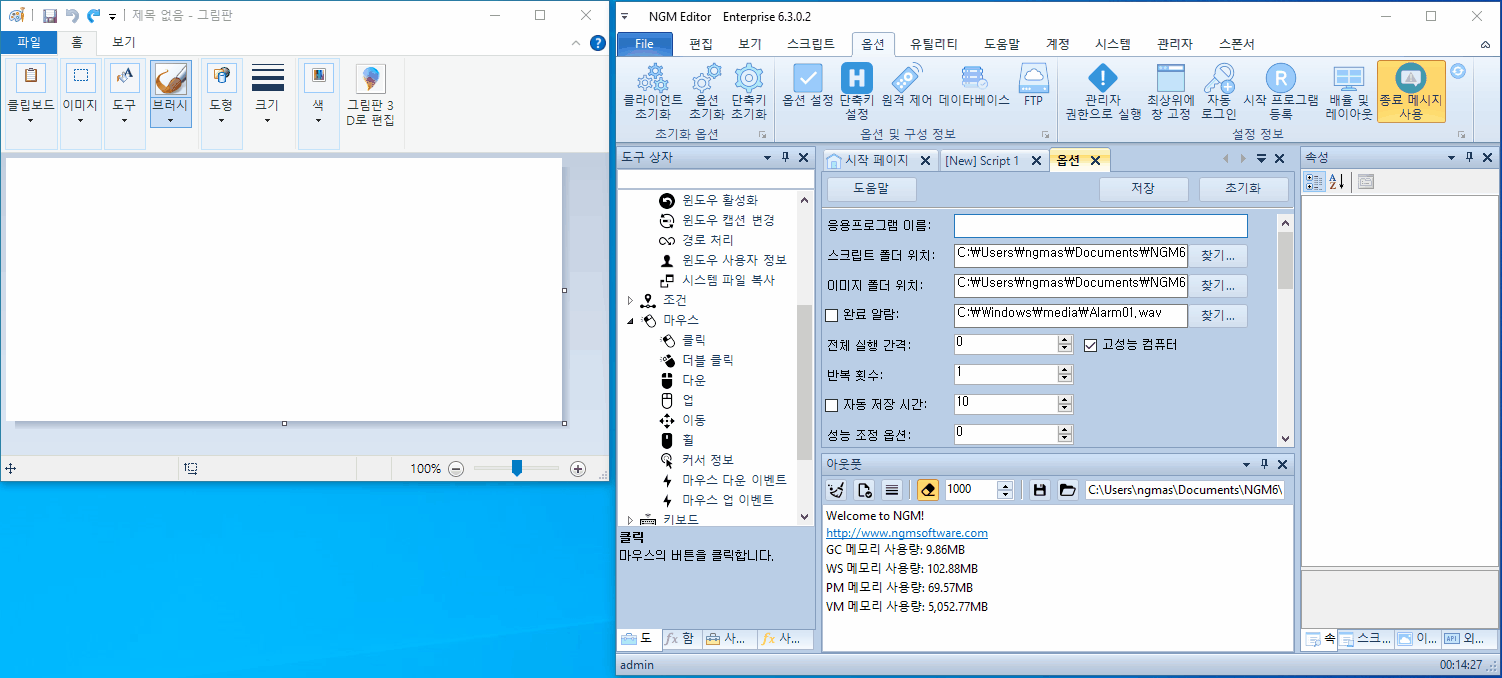Click zoom out minus button in 그림판
The image size is (1502, 678).
pos(456,468)
